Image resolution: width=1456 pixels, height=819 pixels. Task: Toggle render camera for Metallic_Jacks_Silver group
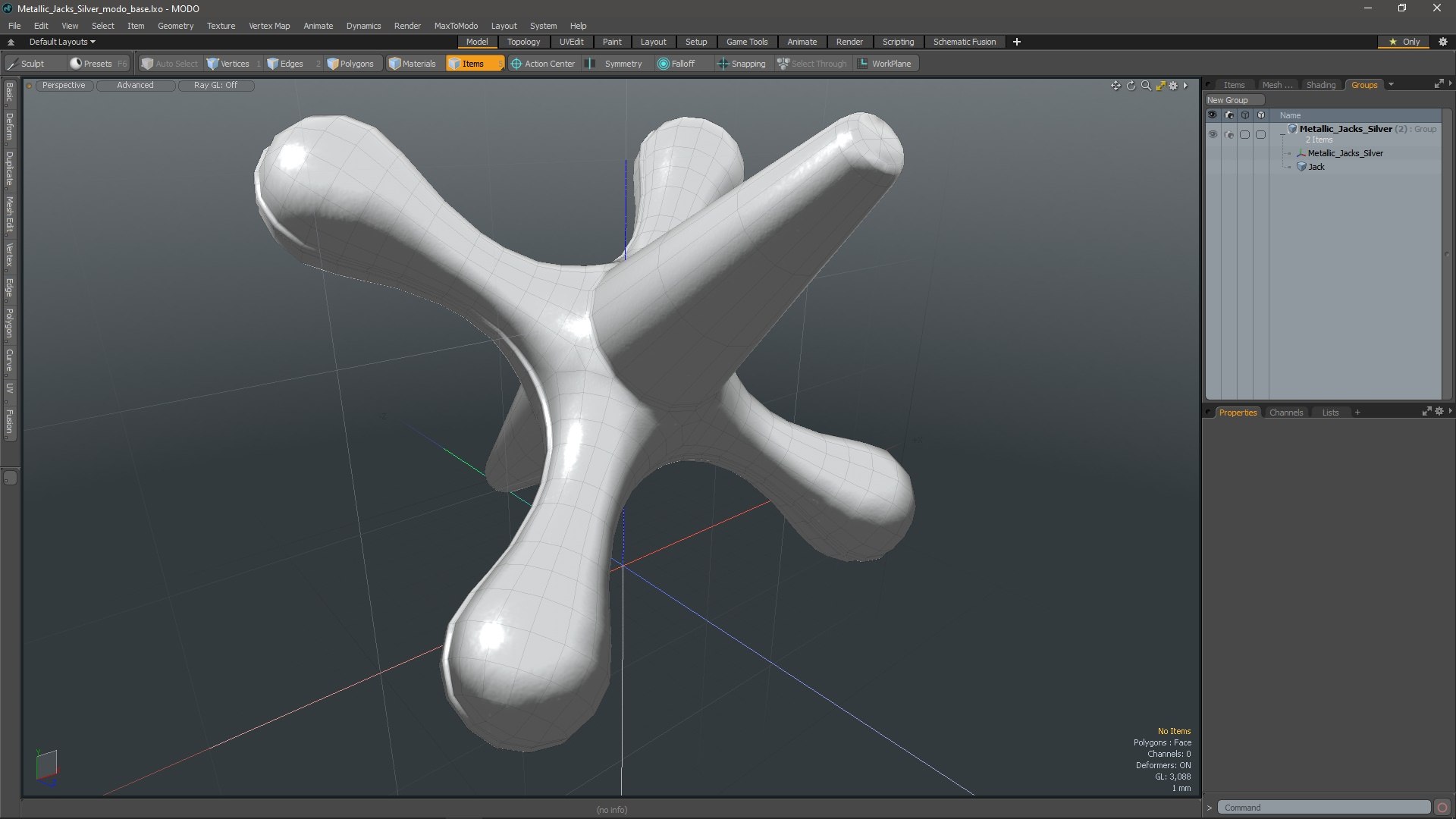point(1228,134)
